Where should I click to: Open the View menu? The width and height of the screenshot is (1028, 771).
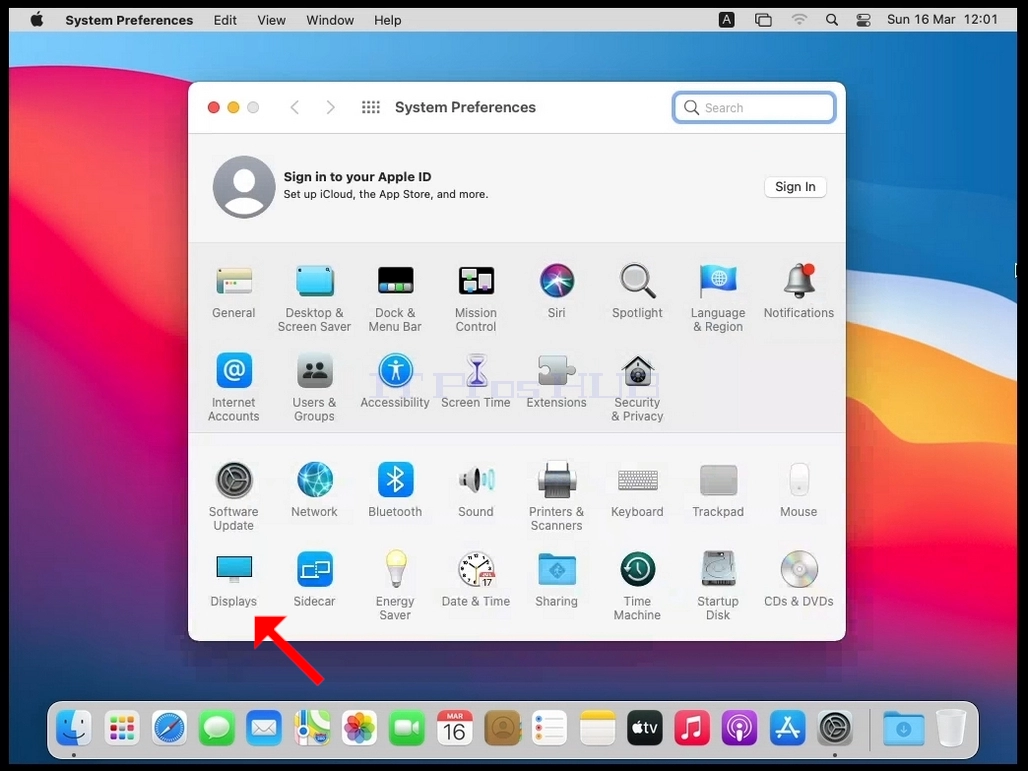click(271, 20)
